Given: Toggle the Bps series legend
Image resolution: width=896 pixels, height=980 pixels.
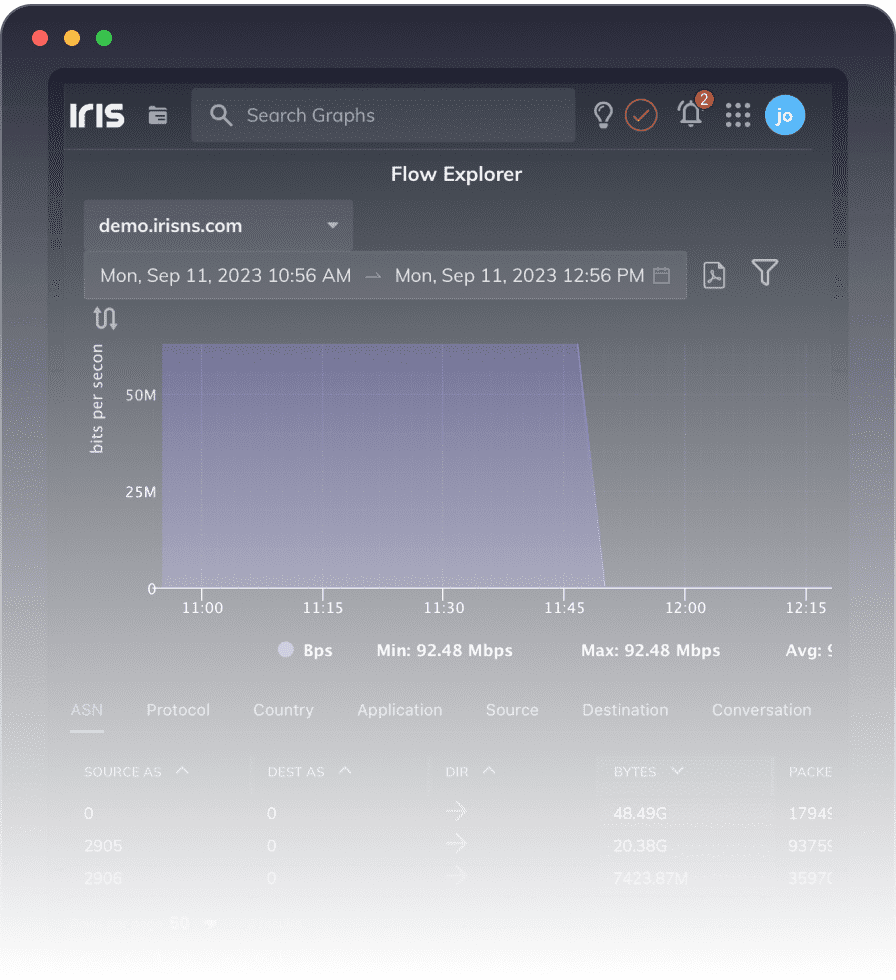Looking at the screenshot, I should click(305, 650).
